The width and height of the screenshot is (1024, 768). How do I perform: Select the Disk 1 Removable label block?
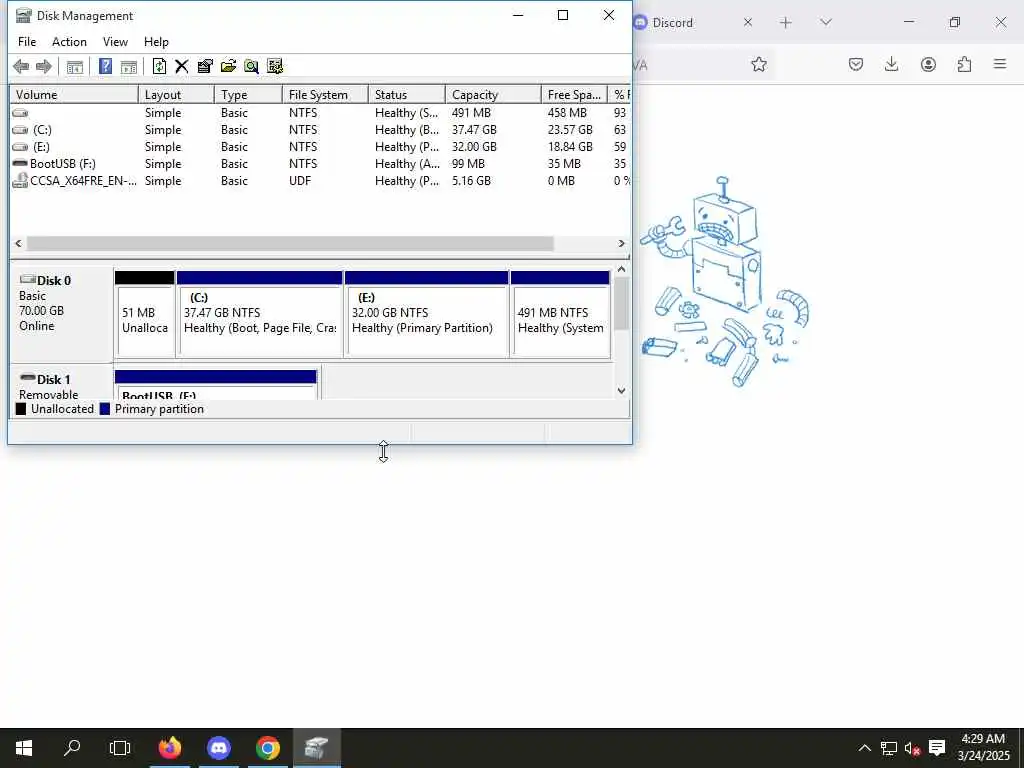click(61, 383)
